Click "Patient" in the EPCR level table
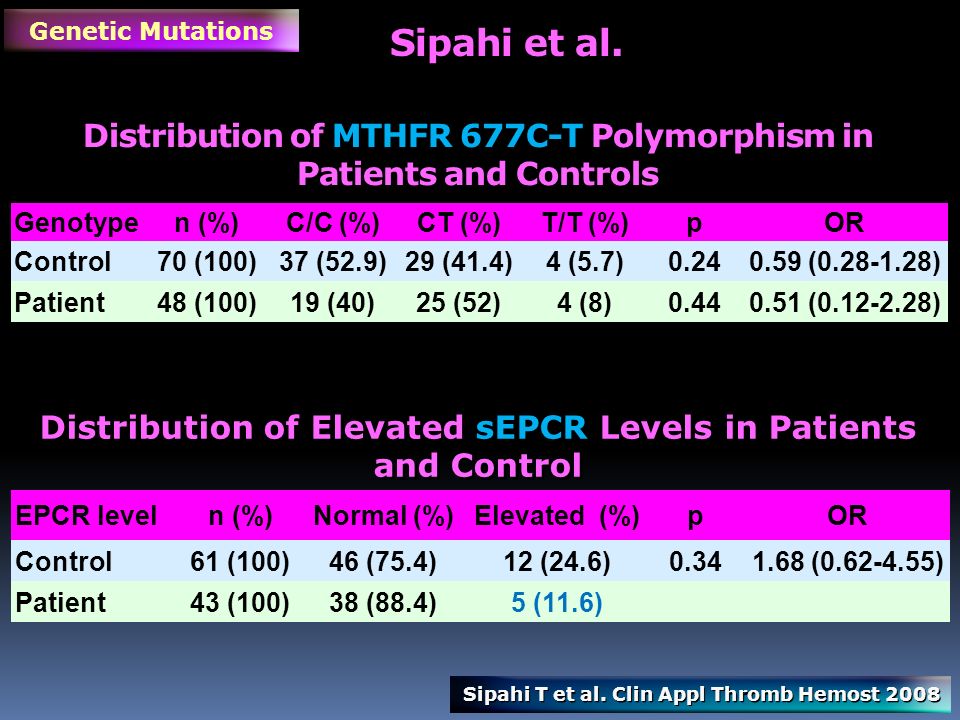Viewport: 960px width, 720px height. (61, 602)
